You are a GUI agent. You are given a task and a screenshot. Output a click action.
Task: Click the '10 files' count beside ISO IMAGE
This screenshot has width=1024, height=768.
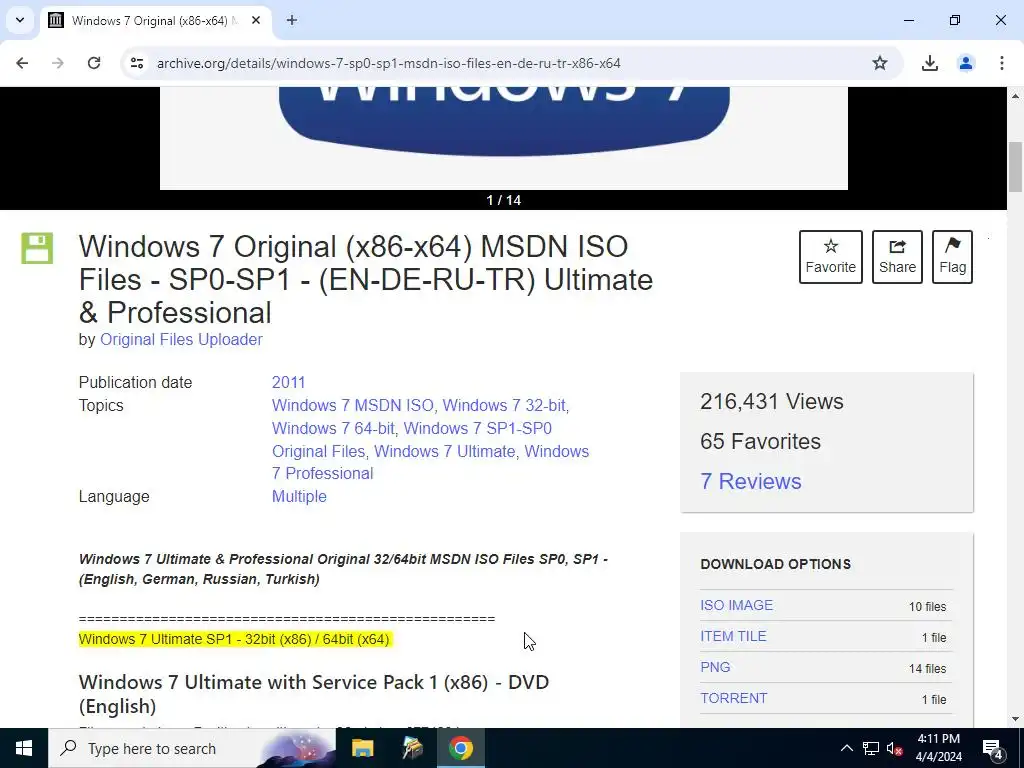coord(927,607)
